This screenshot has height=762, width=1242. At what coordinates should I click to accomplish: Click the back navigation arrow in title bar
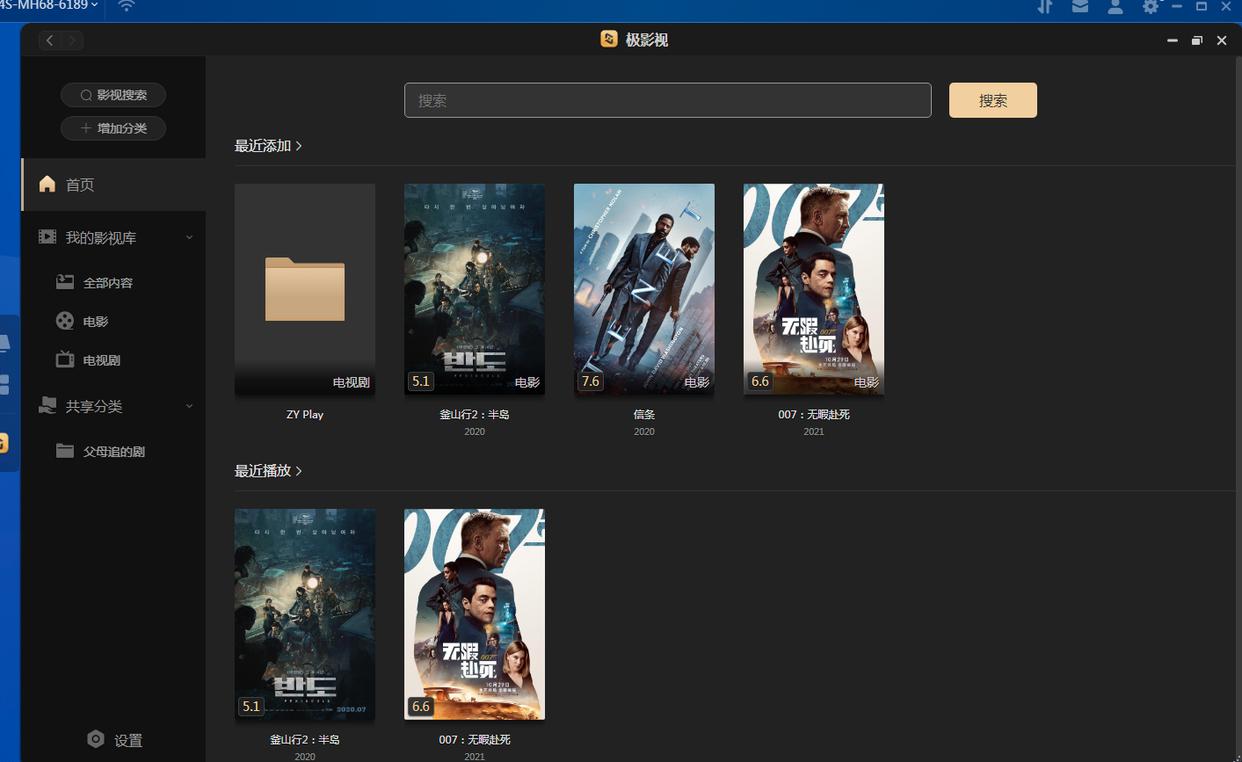[50, 40]
